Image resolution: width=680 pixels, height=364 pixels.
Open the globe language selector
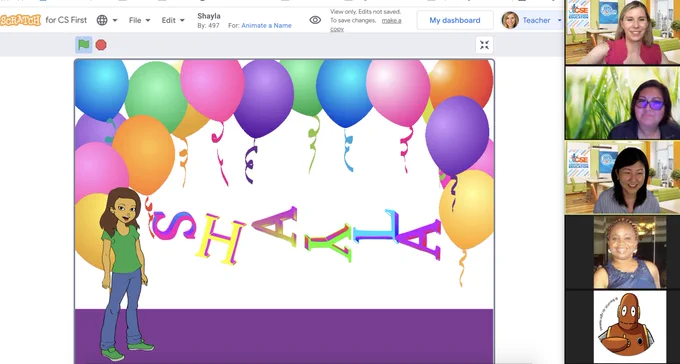(x=102, y=20)
